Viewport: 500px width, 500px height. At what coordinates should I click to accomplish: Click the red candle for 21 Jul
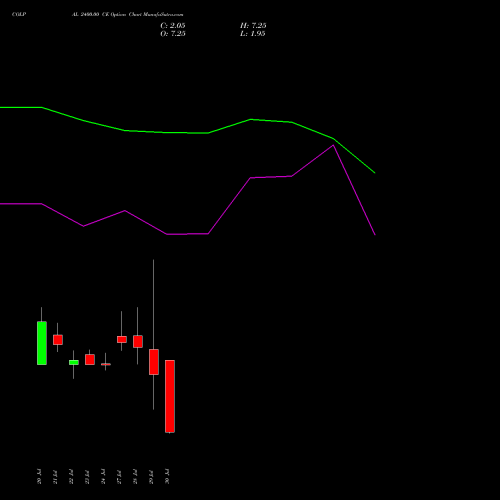point(58,340)
